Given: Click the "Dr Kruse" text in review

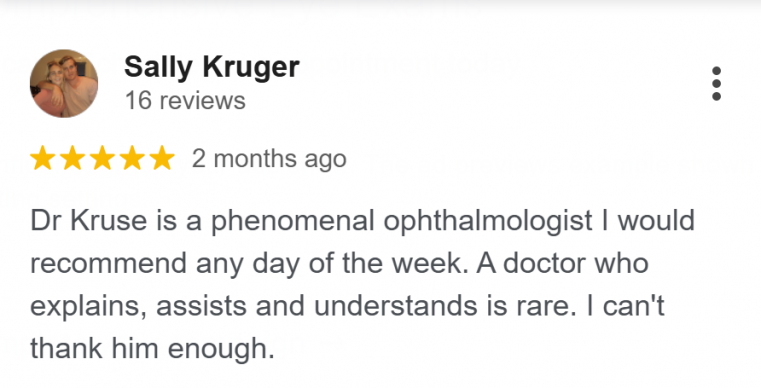Looking at the screenshot, I should coord(88,220).
